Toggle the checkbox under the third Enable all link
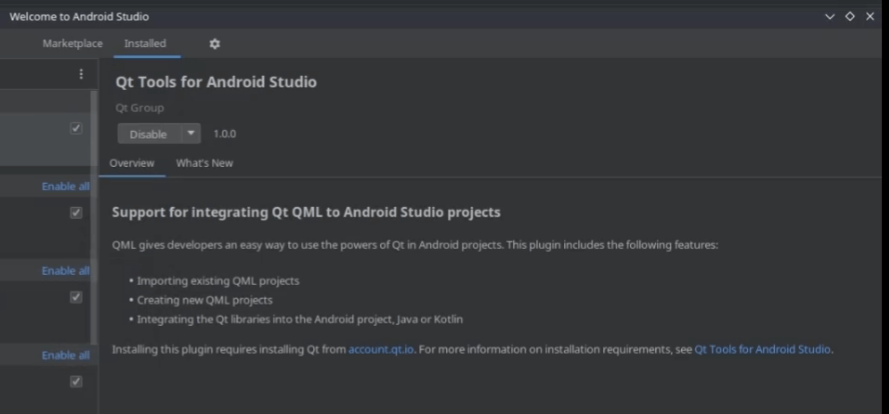 tap(76, 382)
